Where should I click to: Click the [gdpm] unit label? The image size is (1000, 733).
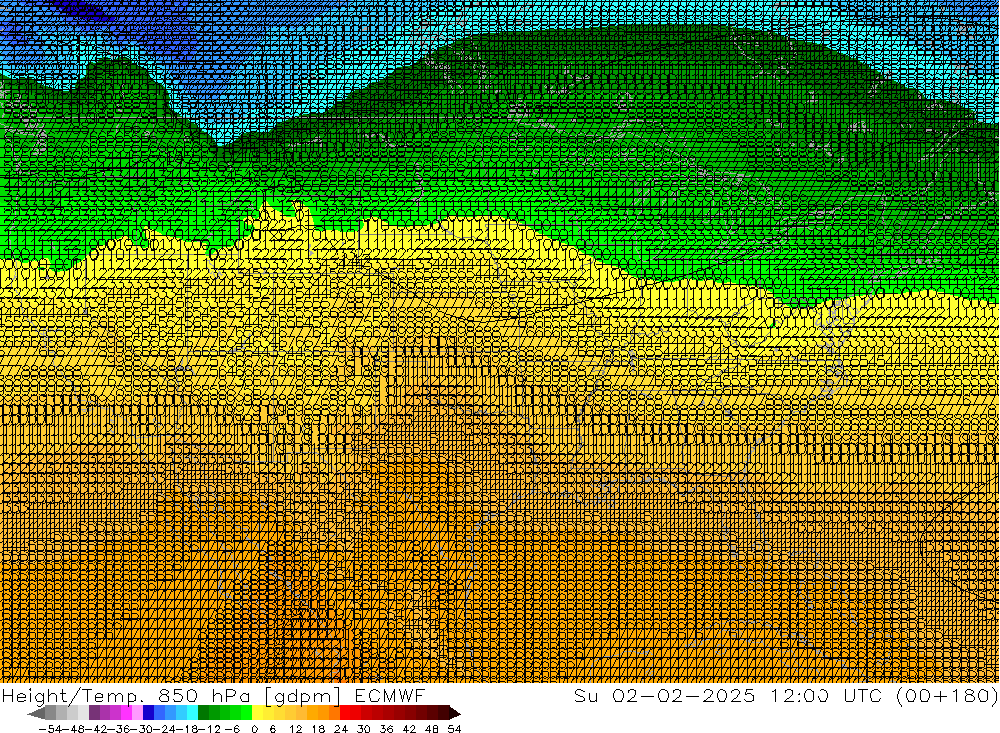point(303,696)
